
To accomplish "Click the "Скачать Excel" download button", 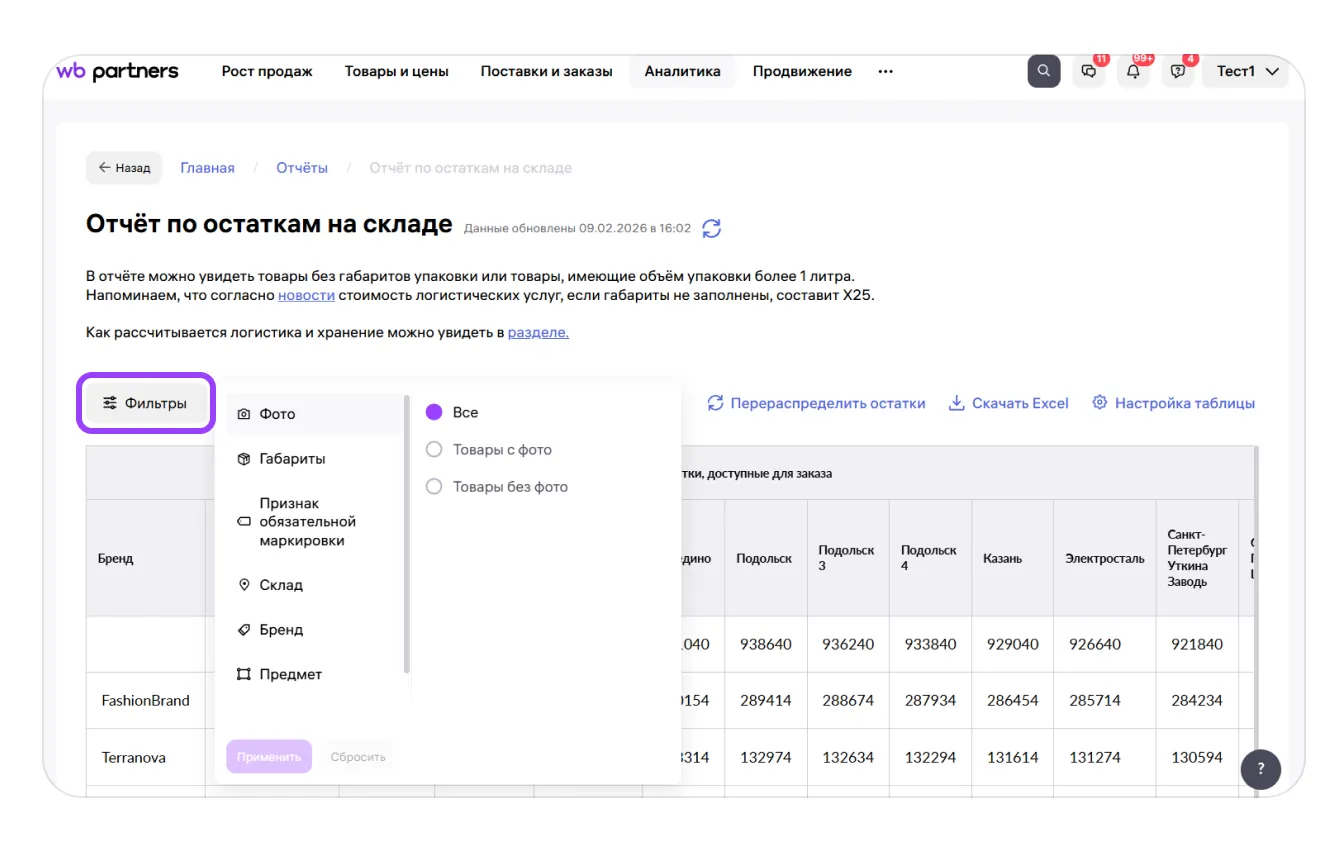I will click(1008, 403).
